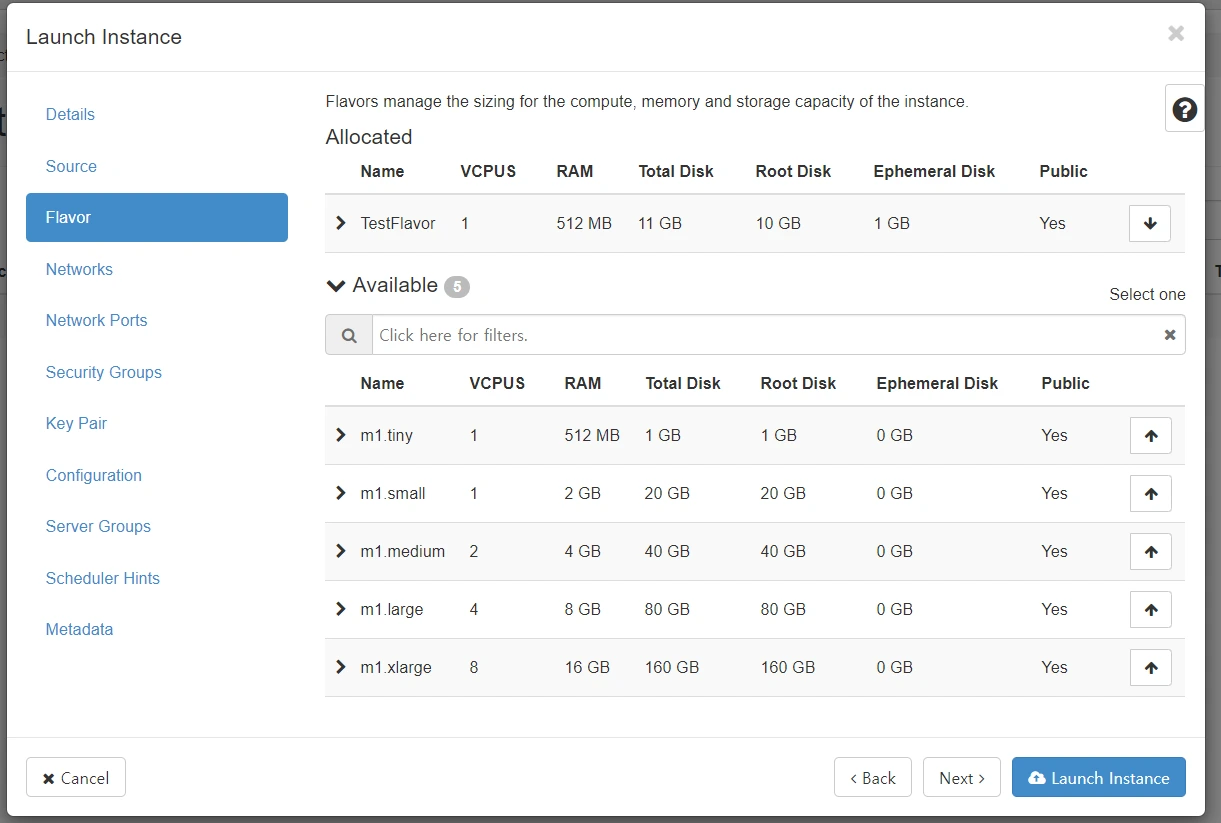The height and width of the screenshot is (823, 1221).
Task: Sort available flavors by RAM header
Action: point(583,383)
